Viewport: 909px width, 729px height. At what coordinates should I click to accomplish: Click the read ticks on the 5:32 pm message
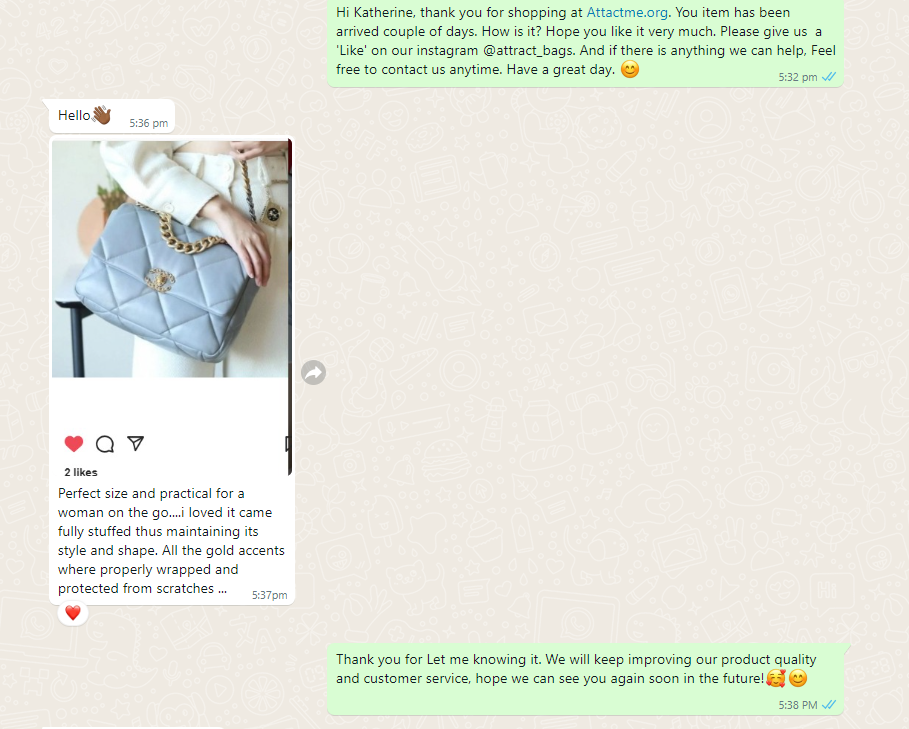(x=829, y=77)
